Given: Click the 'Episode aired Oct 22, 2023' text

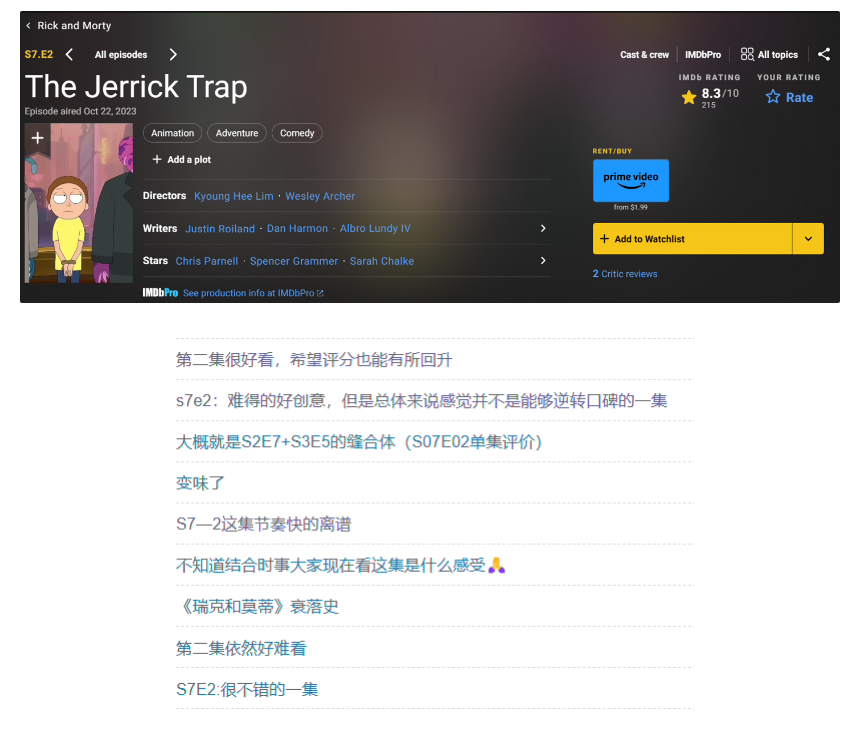Looking at the screenshot, I should click(x=80, y=111).
